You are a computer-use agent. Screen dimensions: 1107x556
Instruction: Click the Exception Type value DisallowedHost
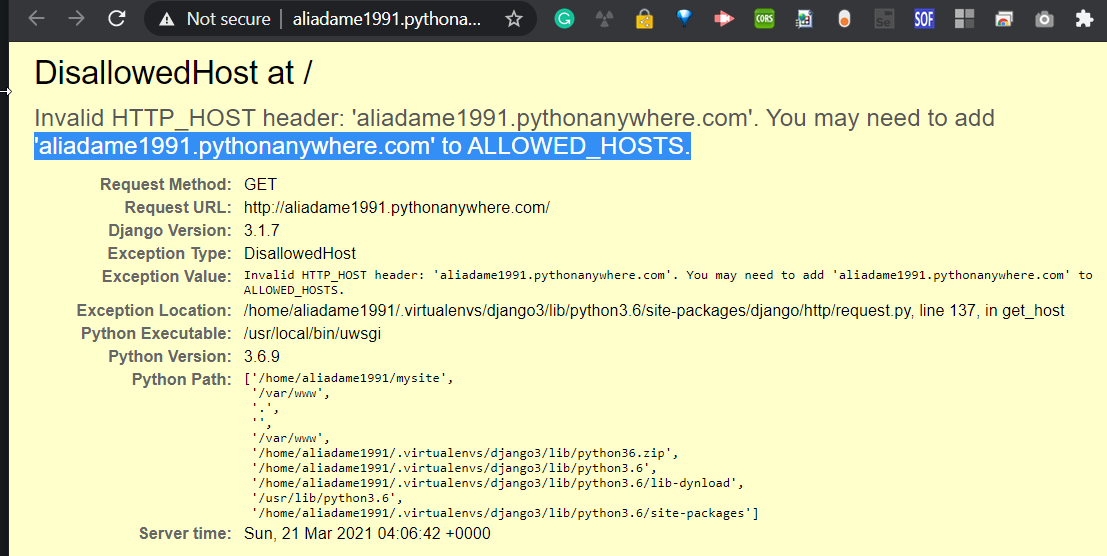(300, 253)
